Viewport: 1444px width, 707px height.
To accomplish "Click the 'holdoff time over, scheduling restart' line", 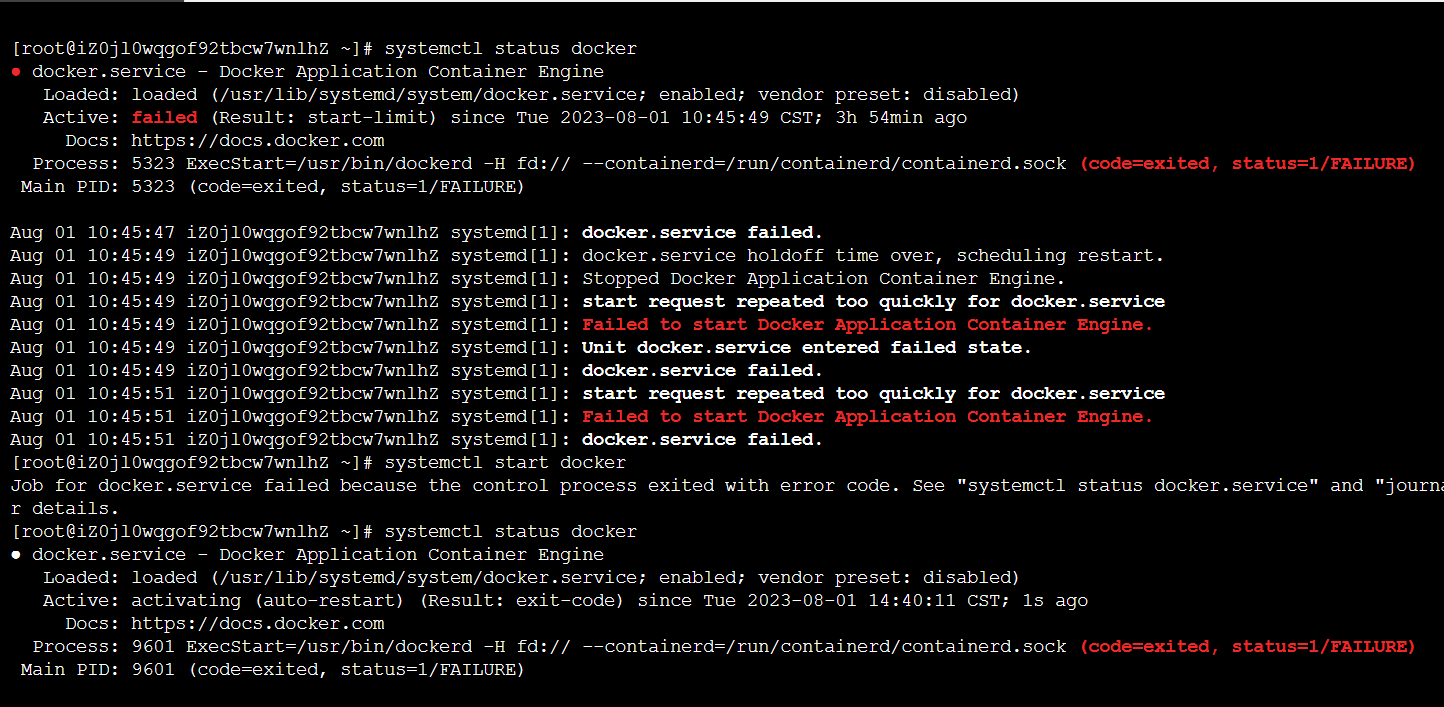I will tap(873, 256).
